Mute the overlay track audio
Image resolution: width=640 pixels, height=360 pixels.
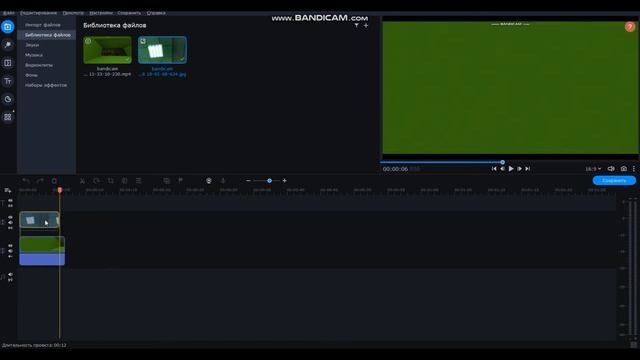point(10,223)
